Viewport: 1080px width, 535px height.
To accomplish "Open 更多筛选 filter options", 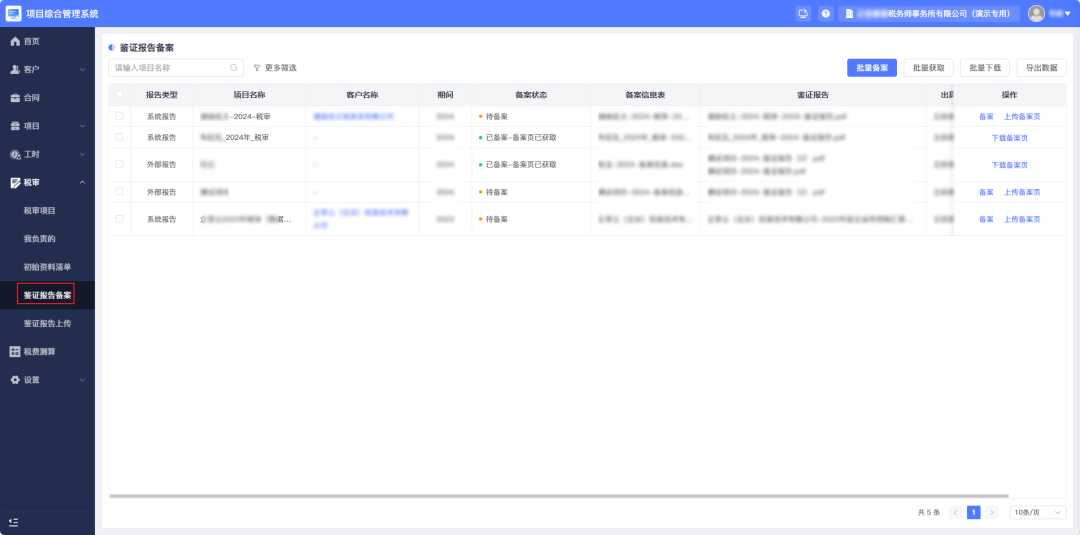I will tap(275, 67).
